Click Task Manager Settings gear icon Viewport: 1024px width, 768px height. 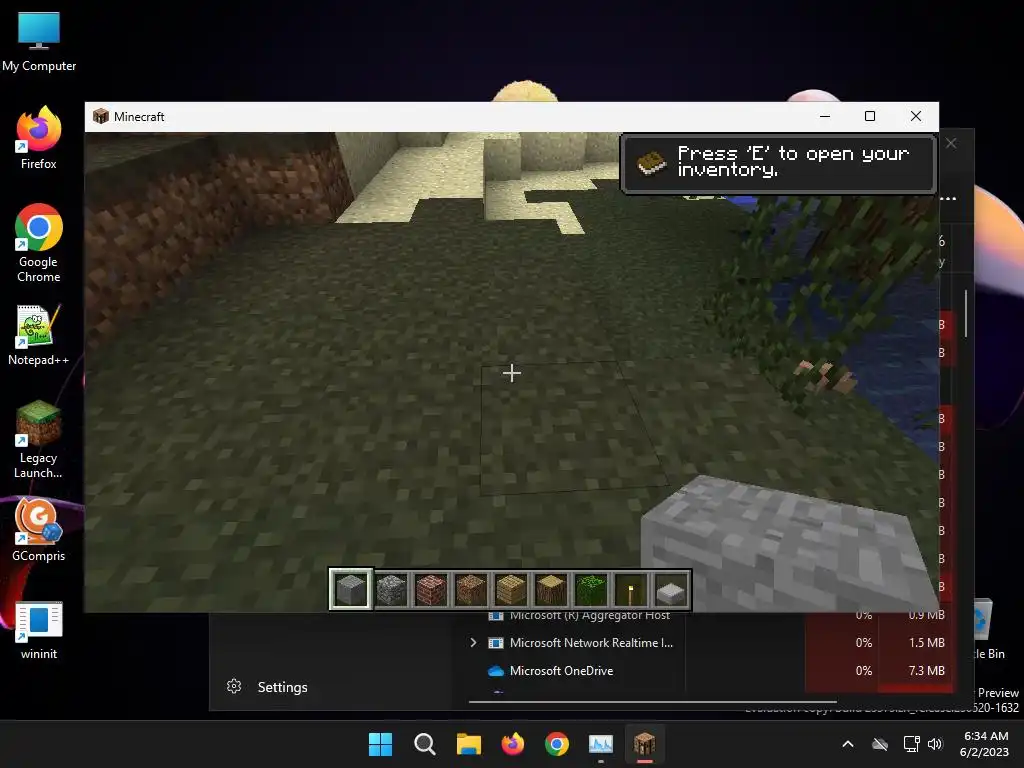click(234, 686)
